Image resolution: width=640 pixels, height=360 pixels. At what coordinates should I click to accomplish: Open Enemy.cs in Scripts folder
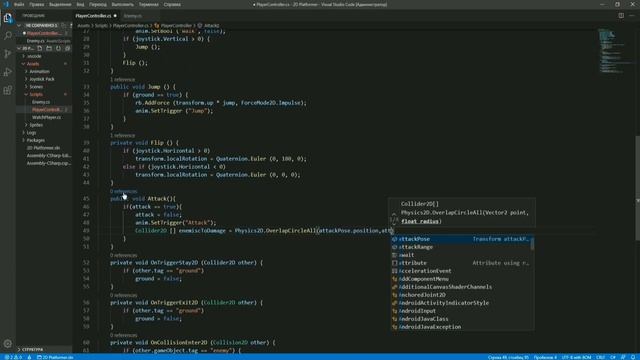click(x=44, y=102)
